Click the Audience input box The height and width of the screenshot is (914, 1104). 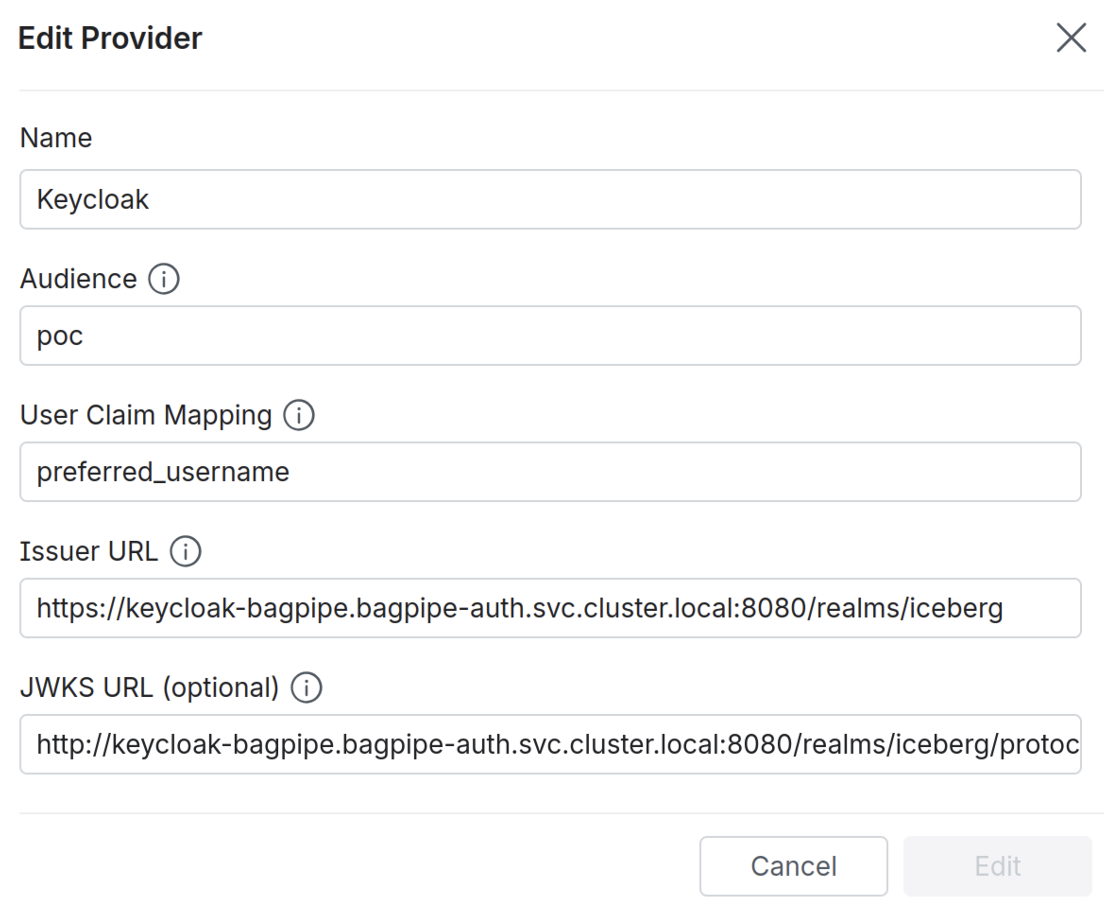550,335
